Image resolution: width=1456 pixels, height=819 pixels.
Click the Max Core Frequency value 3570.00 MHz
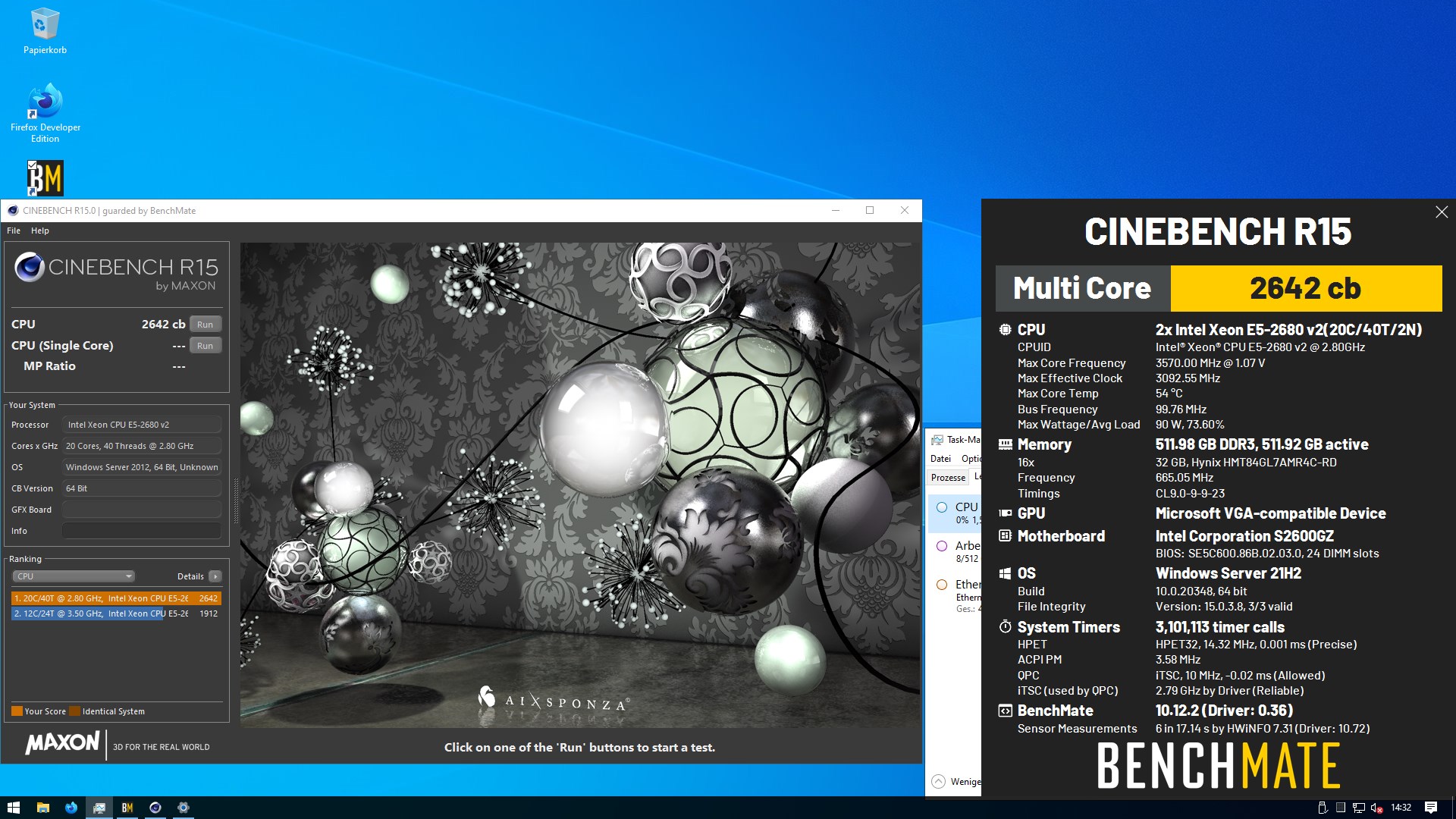pos(1210,363)
